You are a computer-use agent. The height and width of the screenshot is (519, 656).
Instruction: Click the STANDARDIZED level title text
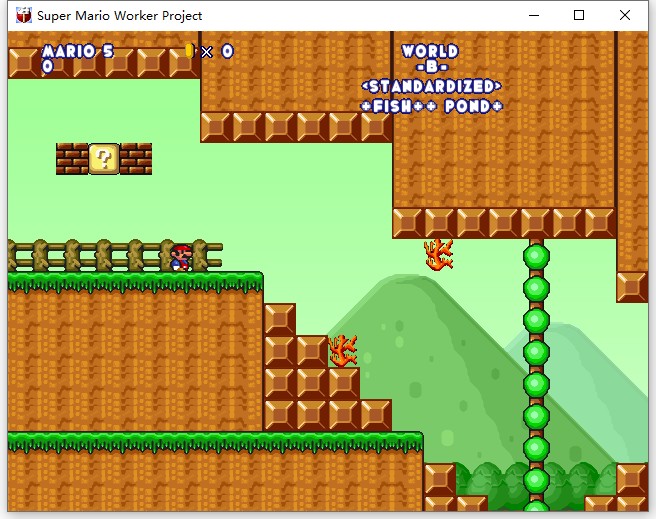(x=431, y=87)
